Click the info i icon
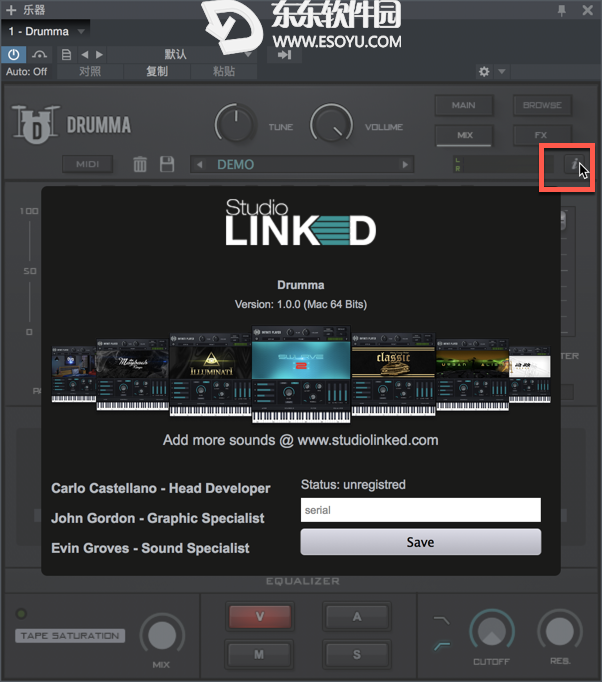602x682 pixels. pyautogui.click(x=574, y=164)
